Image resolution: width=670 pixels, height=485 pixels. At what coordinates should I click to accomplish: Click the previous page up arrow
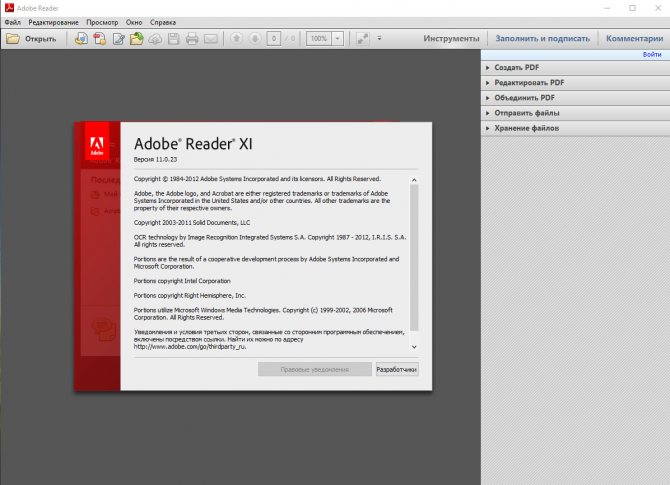click(x=236, y=38)
